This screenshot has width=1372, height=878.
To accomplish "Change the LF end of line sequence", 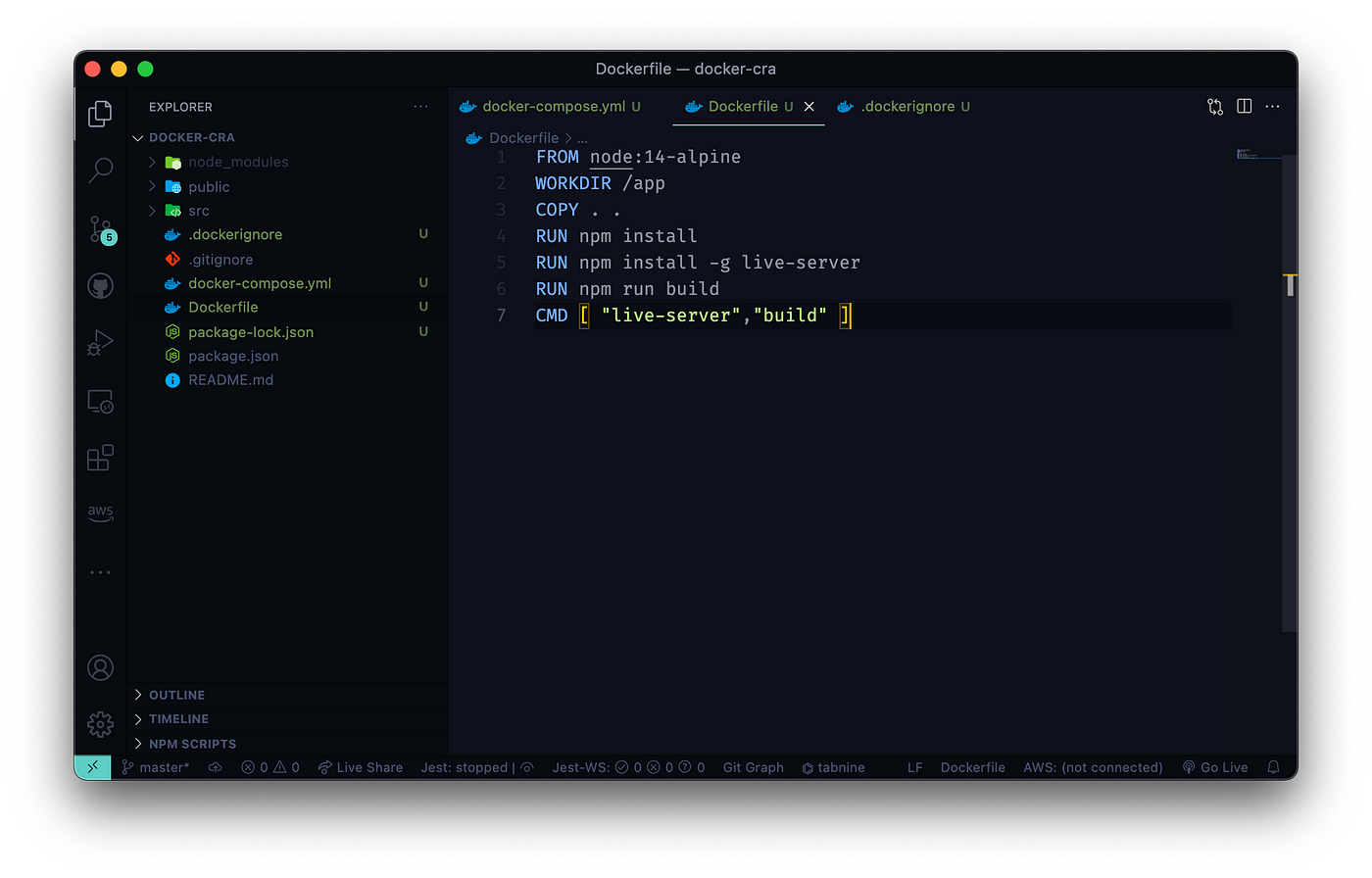I will click(914, 767).
